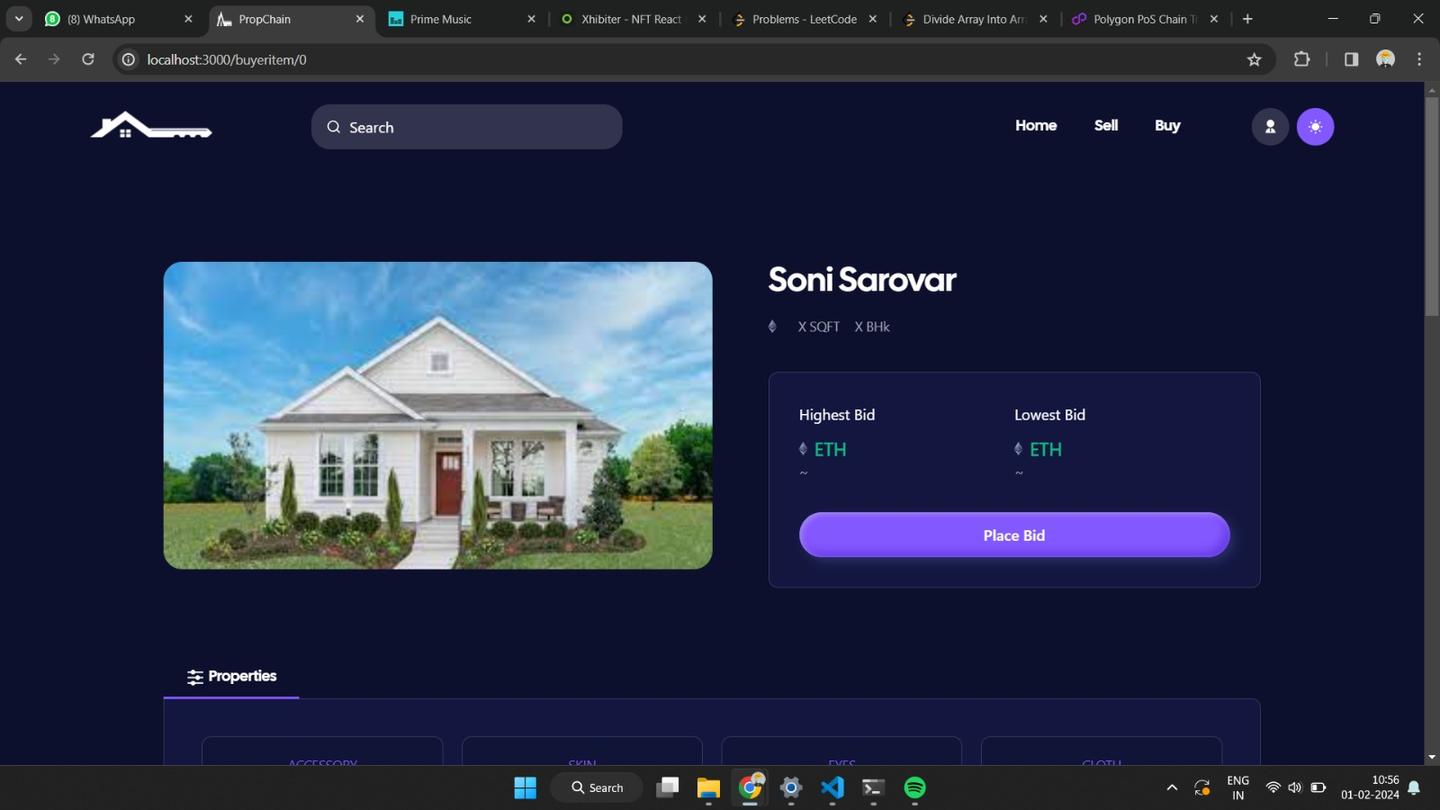Open the Windows Start menu
The width and height of the screenshot is (1440, 810).
(x=525, y=788)
